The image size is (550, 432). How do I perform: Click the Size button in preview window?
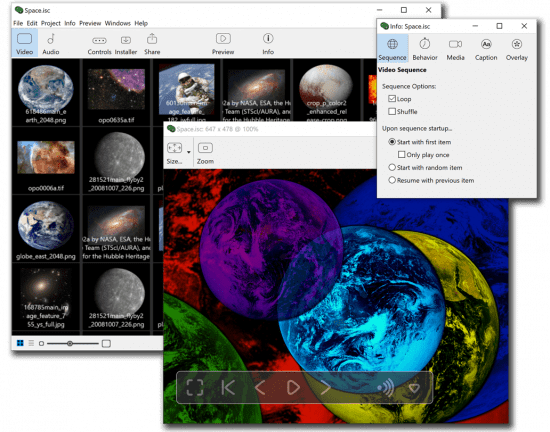click(x=174, y=153)
